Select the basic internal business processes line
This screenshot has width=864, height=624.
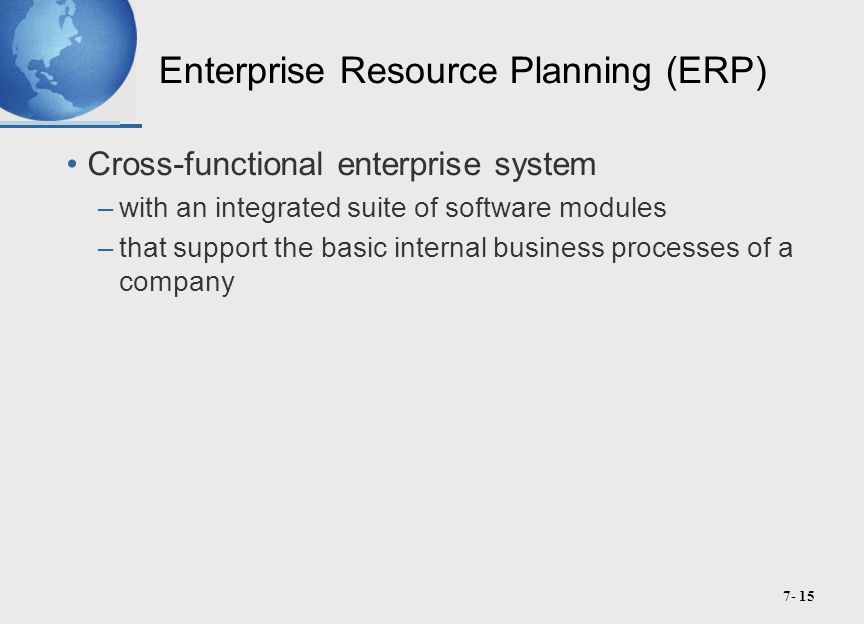[x=456, y=265]
